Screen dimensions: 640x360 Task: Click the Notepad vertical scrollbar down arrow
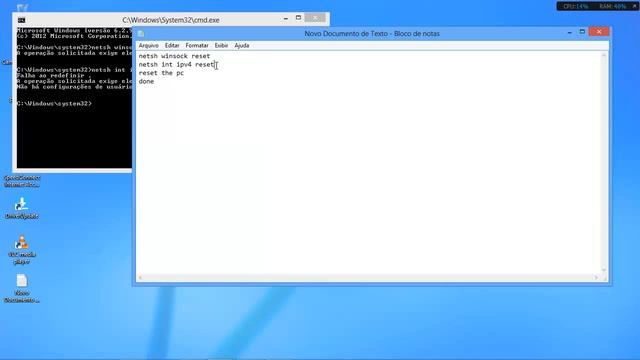click(604, 270)
